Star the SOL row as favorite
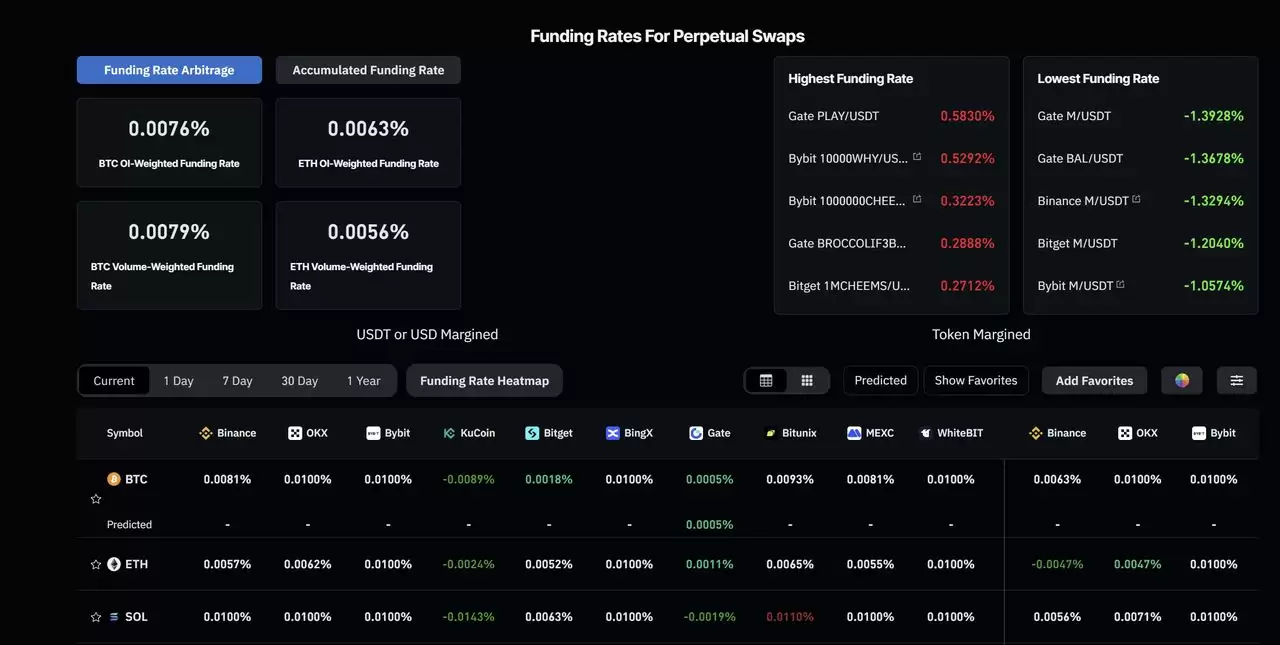The width and height of the screenshot is (1280, 645). [x=96, y=617]
